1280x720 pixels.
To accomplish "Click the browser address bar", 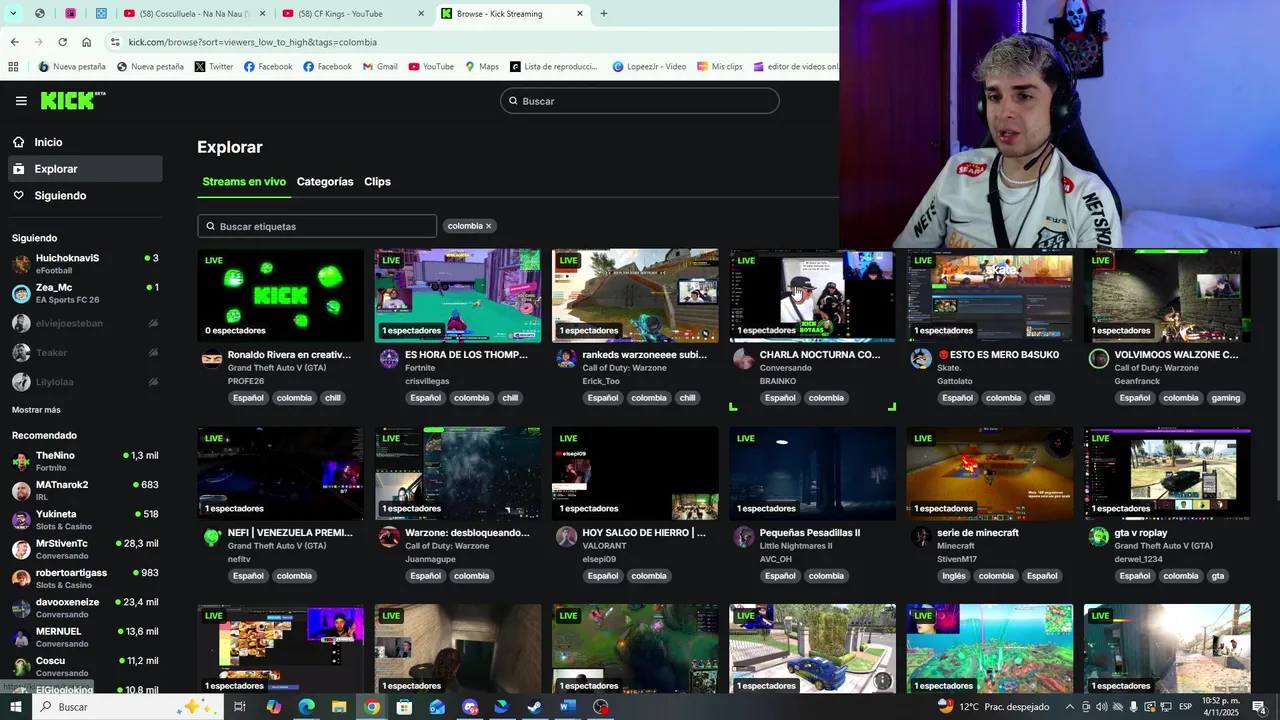I will pos(470,42).
